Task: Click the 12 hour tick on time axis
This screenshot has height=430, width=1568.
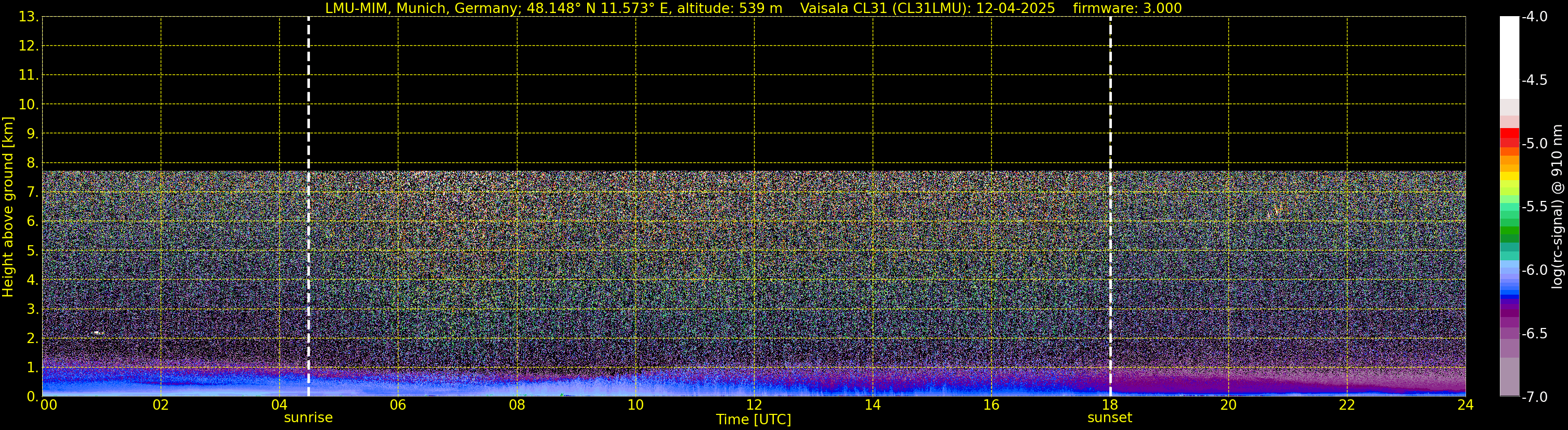Action: click(x=754, y=406)
